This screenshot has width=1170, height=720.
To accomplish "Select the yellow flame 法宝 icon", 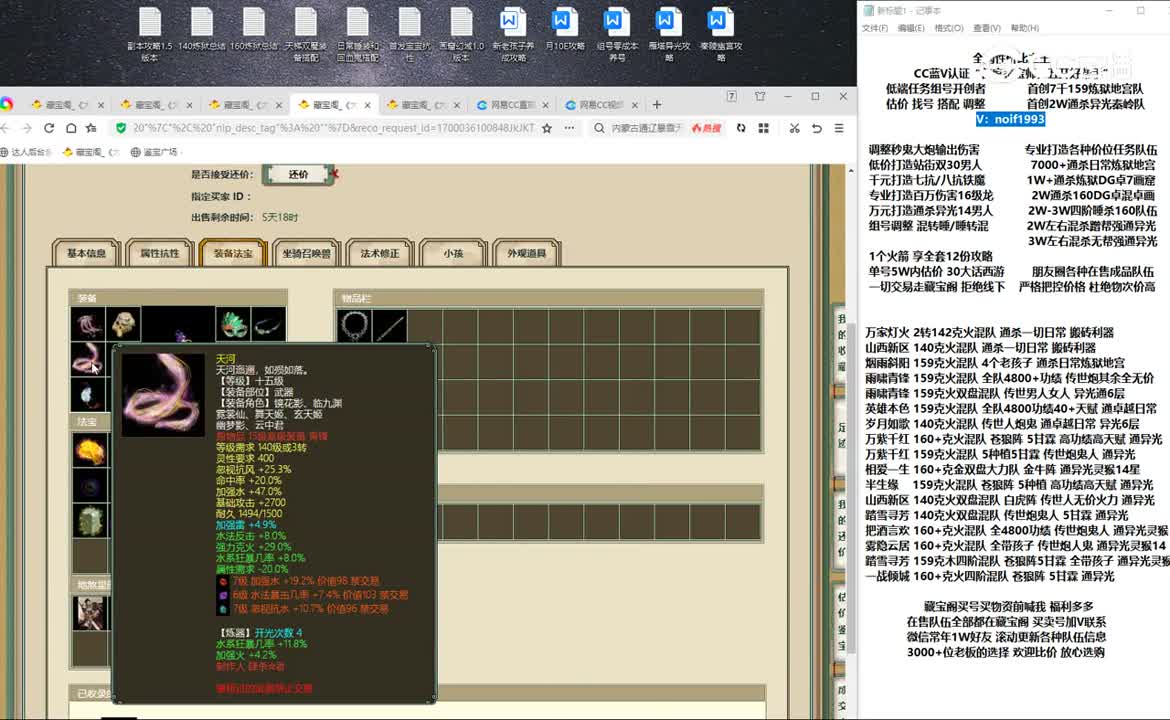I will tap(90, 450).
